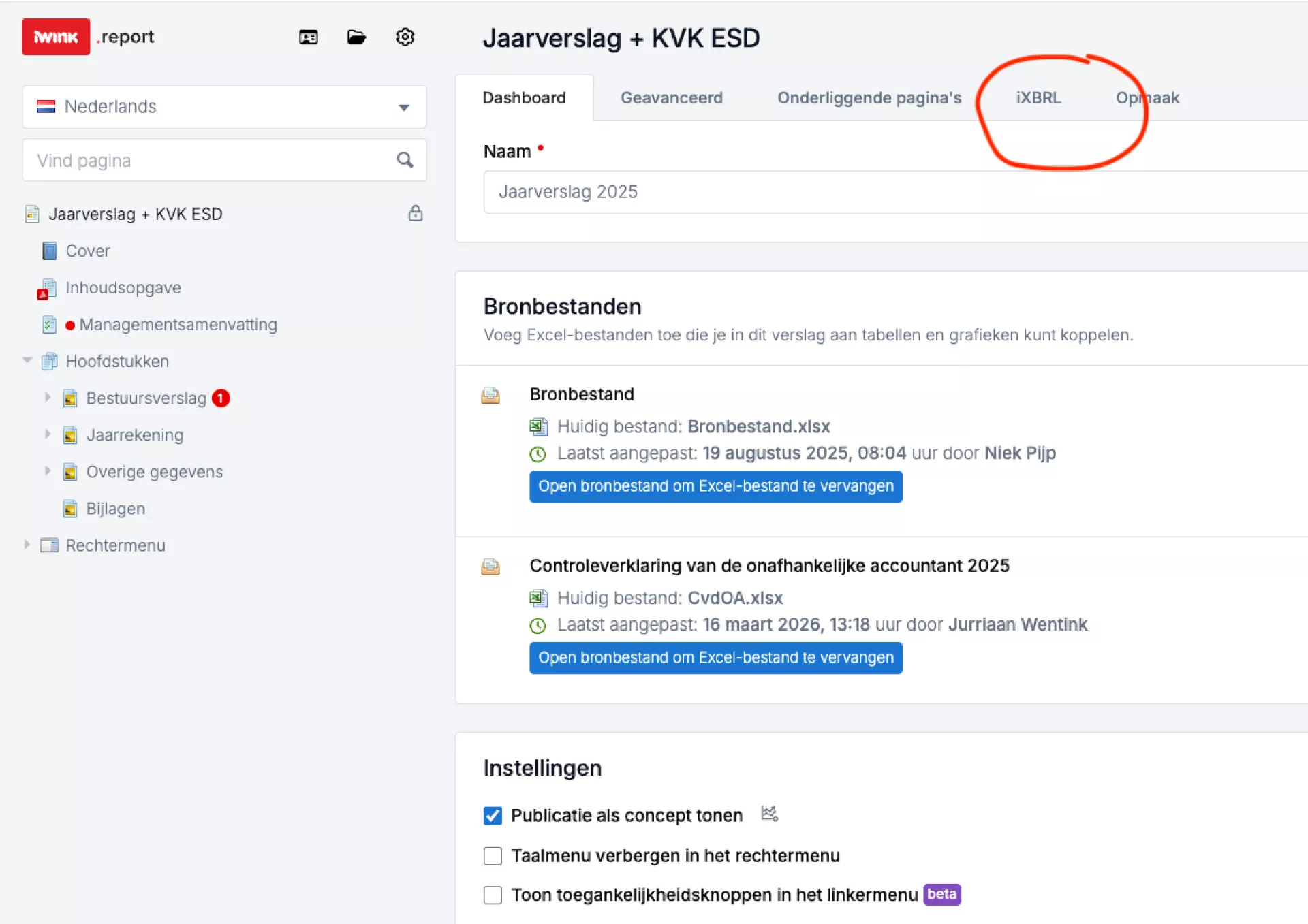
Task: Expand the Bestuursverslag chapter
Action: tap(48, 398)
